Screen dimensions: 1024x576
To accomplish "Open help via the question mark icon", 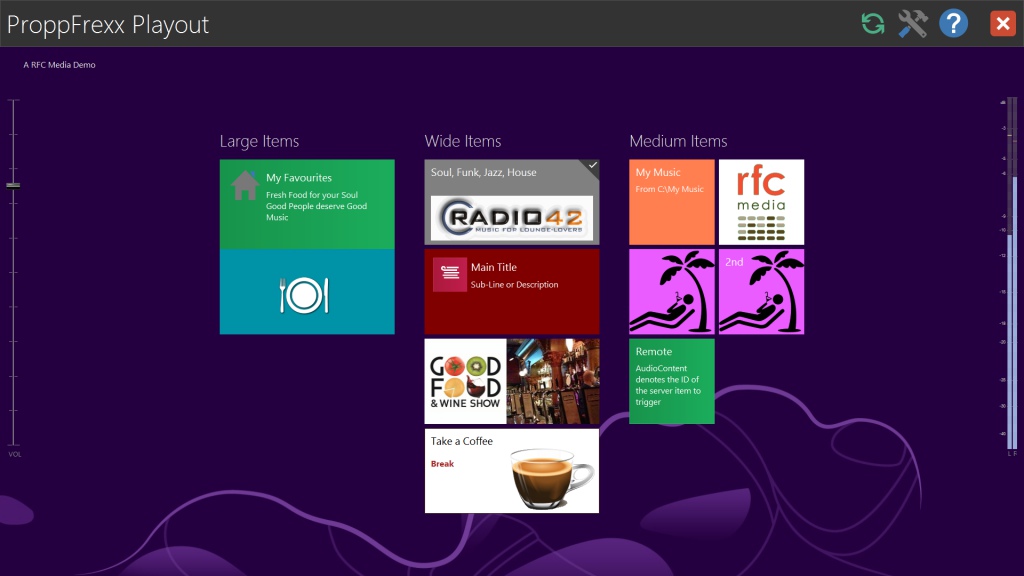I will (x=953, y=23).
